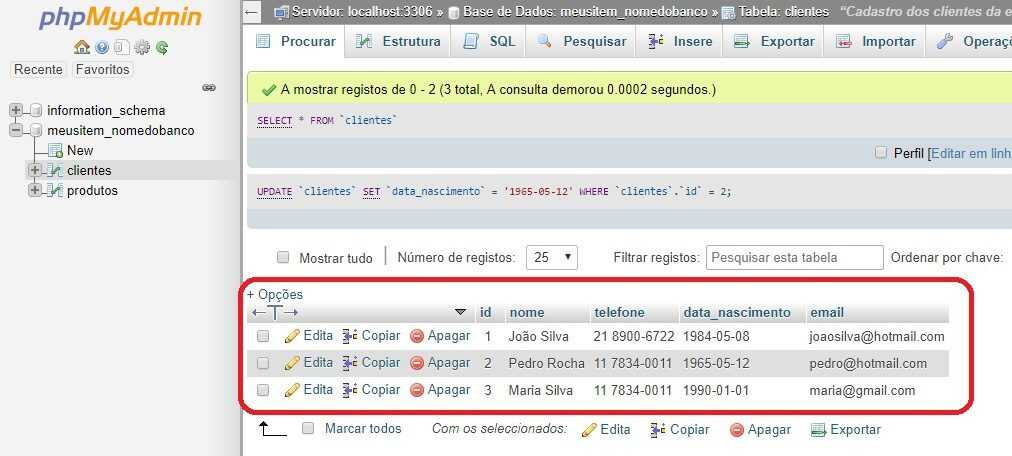Screen dimensions: 1012x456
Task: Collapse the meusitem_nomedobanco database tree
Action: pyautogui.click(x=16, y=130)
